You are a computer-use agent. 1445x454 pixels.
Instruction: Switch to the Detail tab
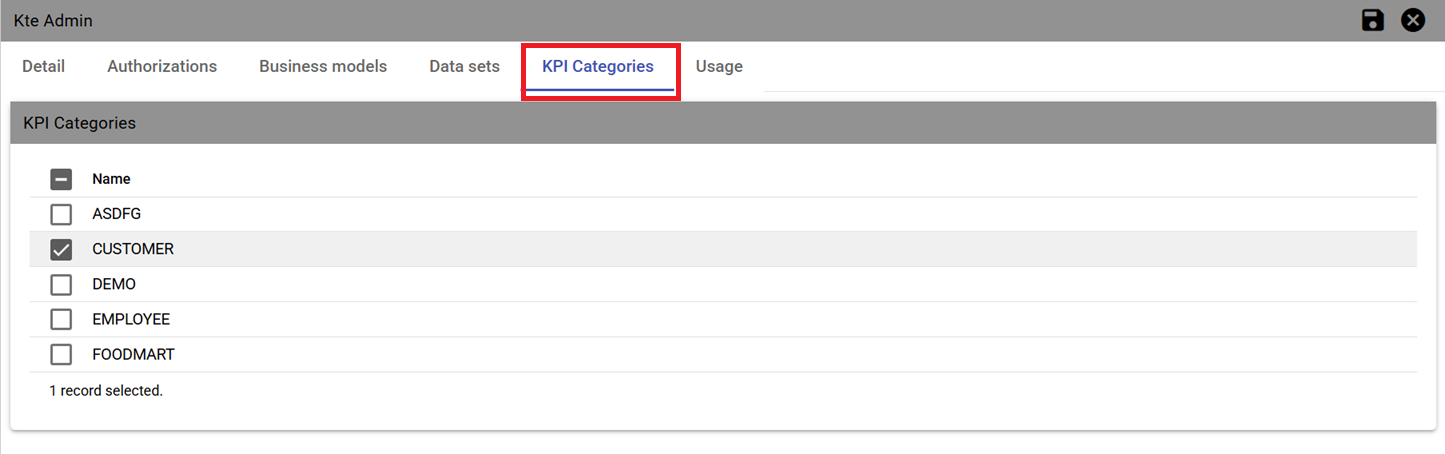click(x=43, y=66)
